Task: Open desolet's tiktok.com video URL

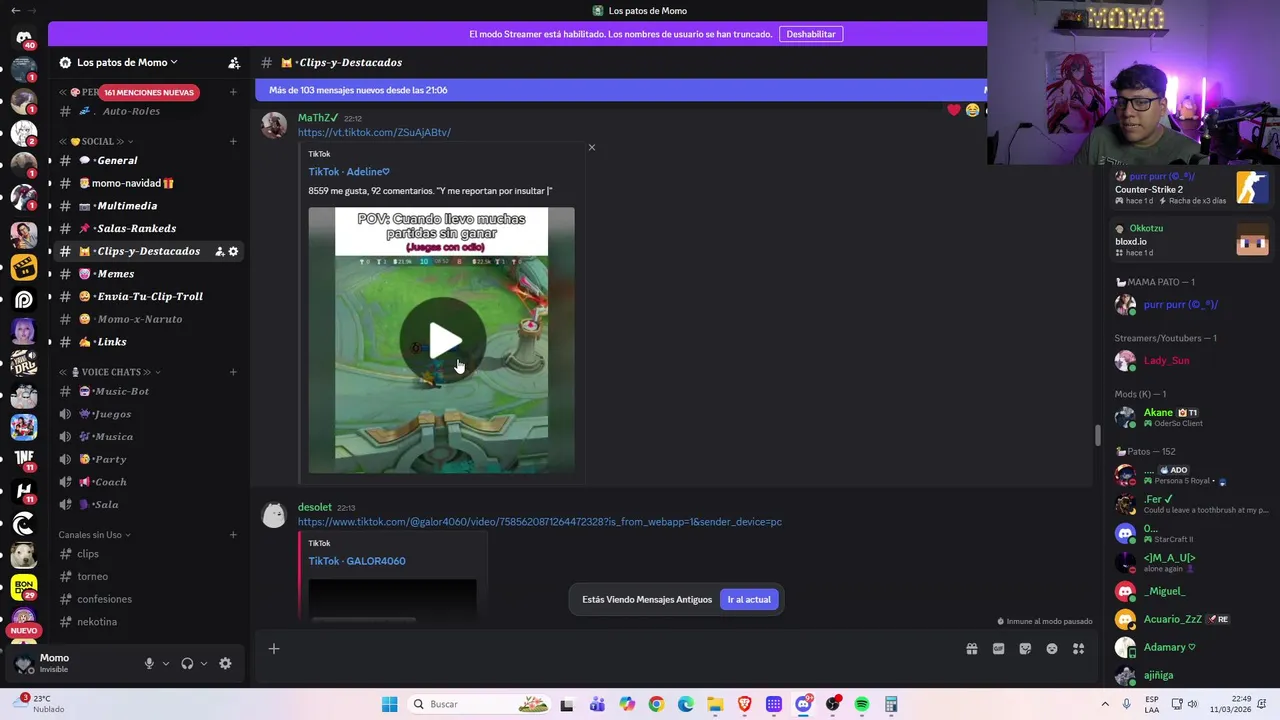Action: point(540,522)
